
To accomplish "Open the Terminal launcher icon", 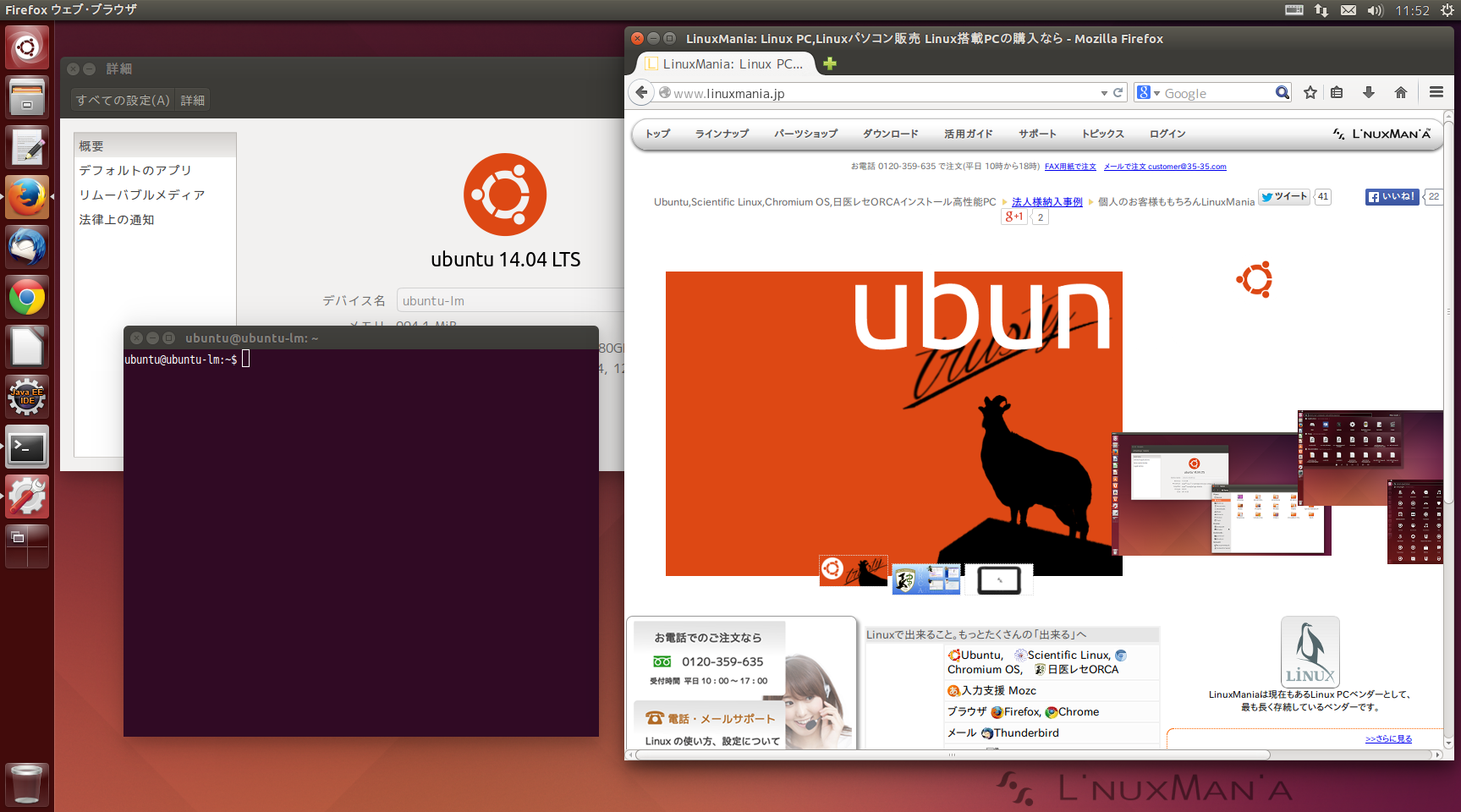I will [27, 447].
